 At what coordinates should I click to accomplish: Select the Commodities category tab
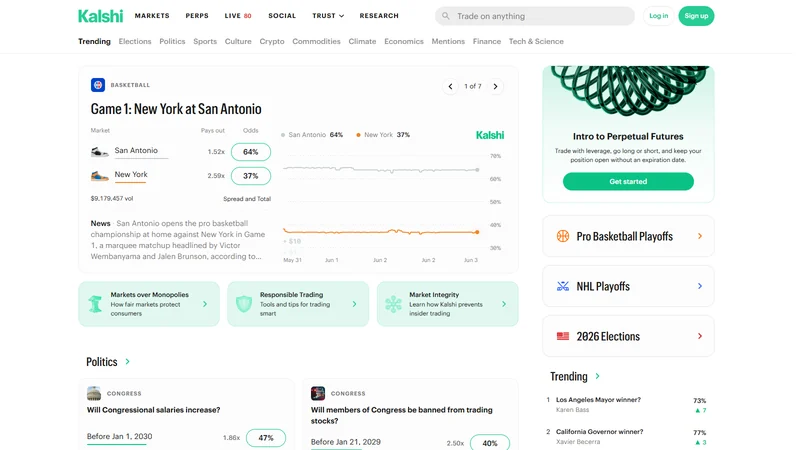[316, 41]
